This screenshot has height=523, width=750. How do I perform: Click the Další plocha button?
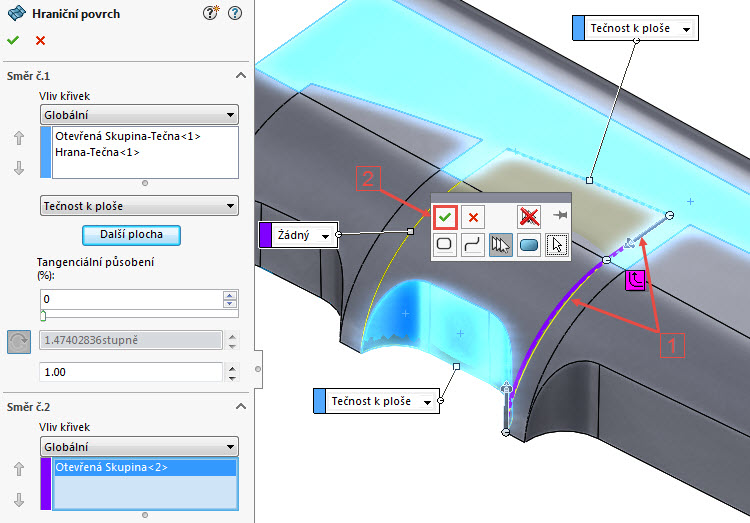click(132, 234)
